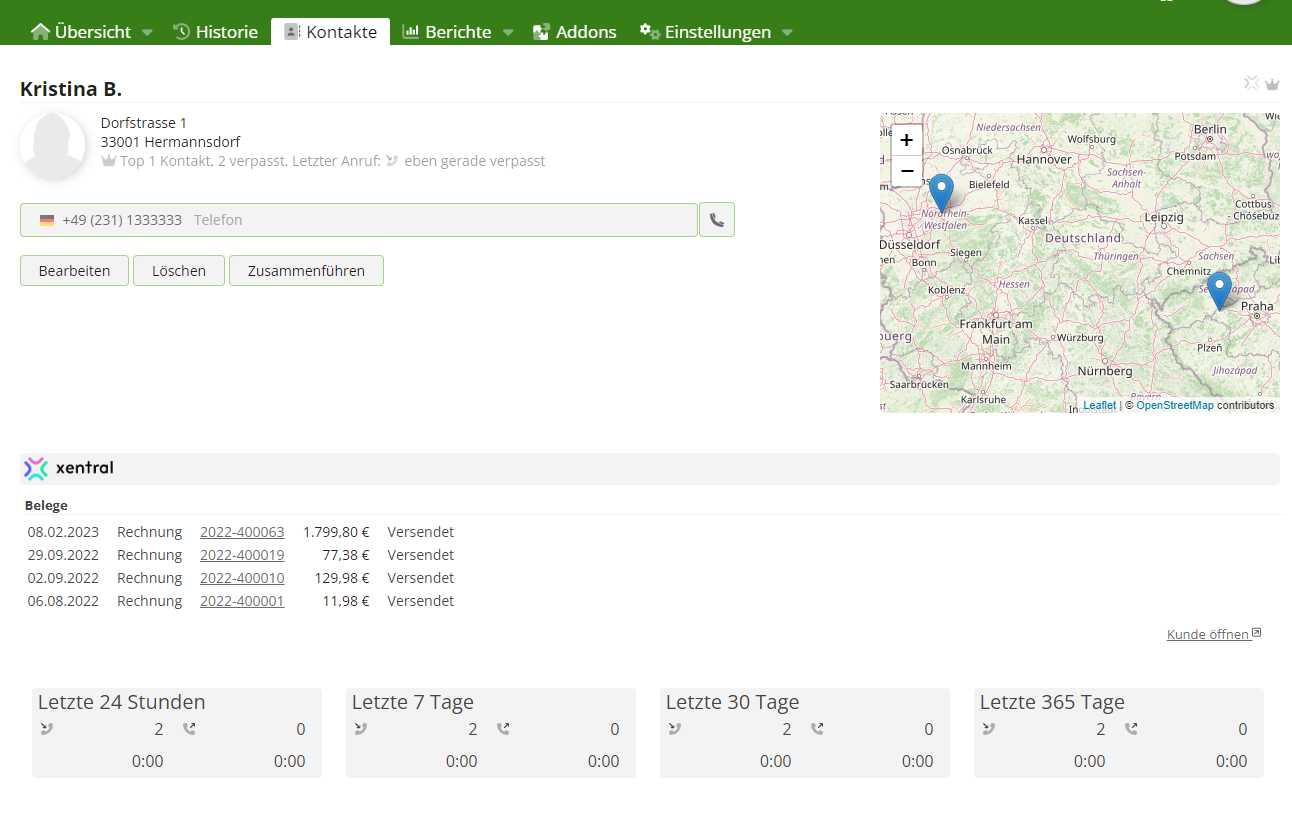Click Kristina B.'s avatar picture
Image resolution: width=1292 pixels, height=813 pixels.
click(x=53, y=146)
